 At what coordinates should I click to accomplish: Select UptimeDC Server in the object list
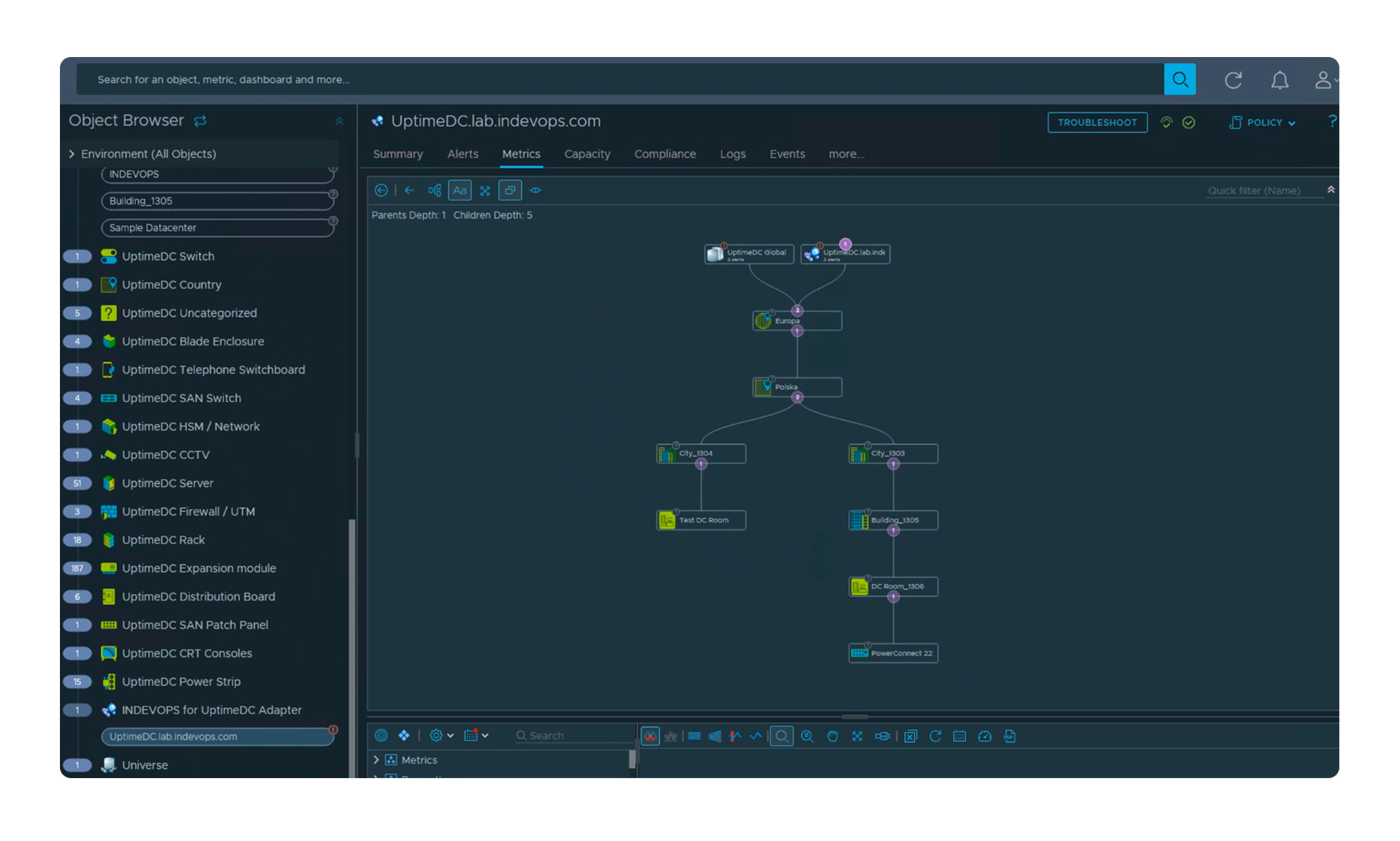[x=167, y=483]
